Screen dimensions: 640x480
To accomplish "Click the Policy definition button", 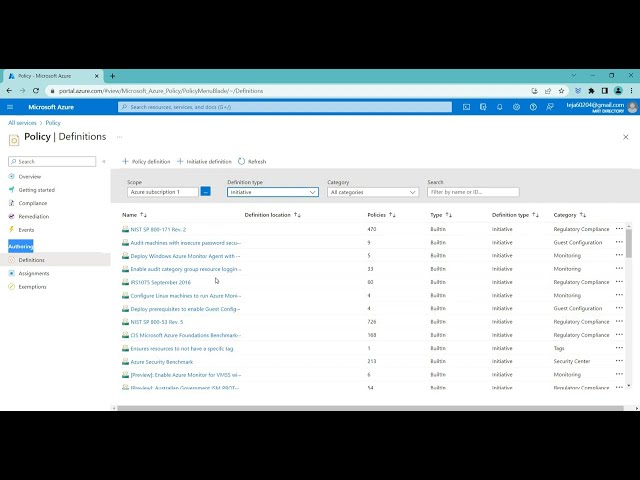I will (x=146, y=162).
